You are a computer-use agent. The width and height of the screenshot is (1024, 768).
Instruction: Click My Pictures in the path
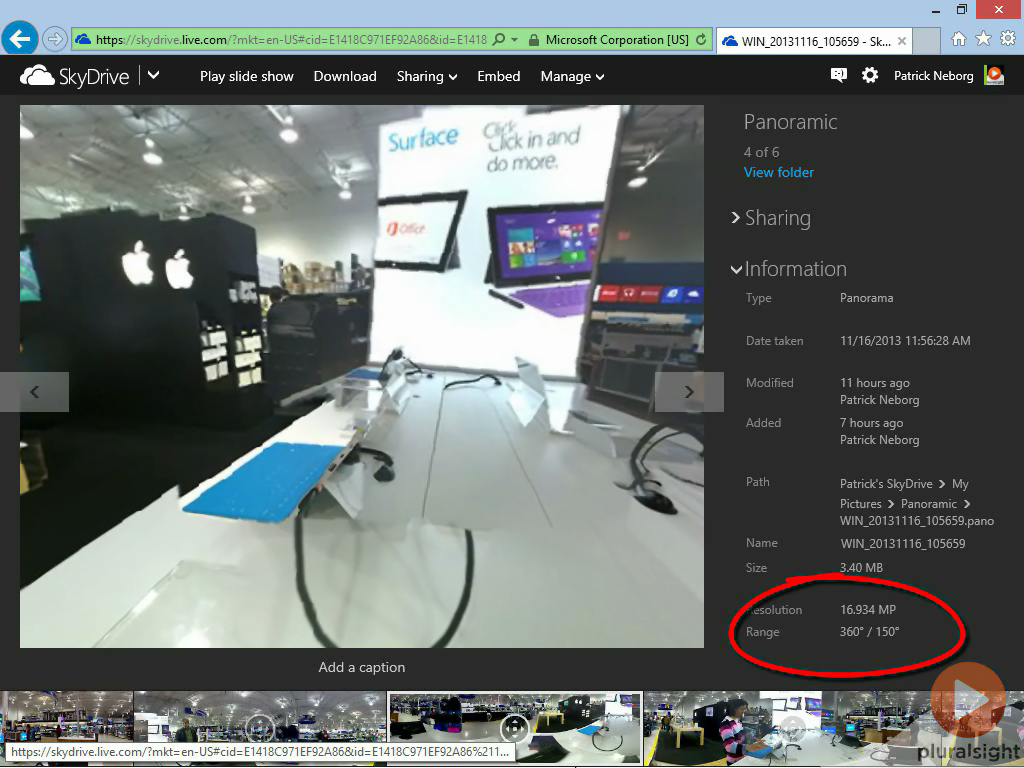tap(904, 494)
